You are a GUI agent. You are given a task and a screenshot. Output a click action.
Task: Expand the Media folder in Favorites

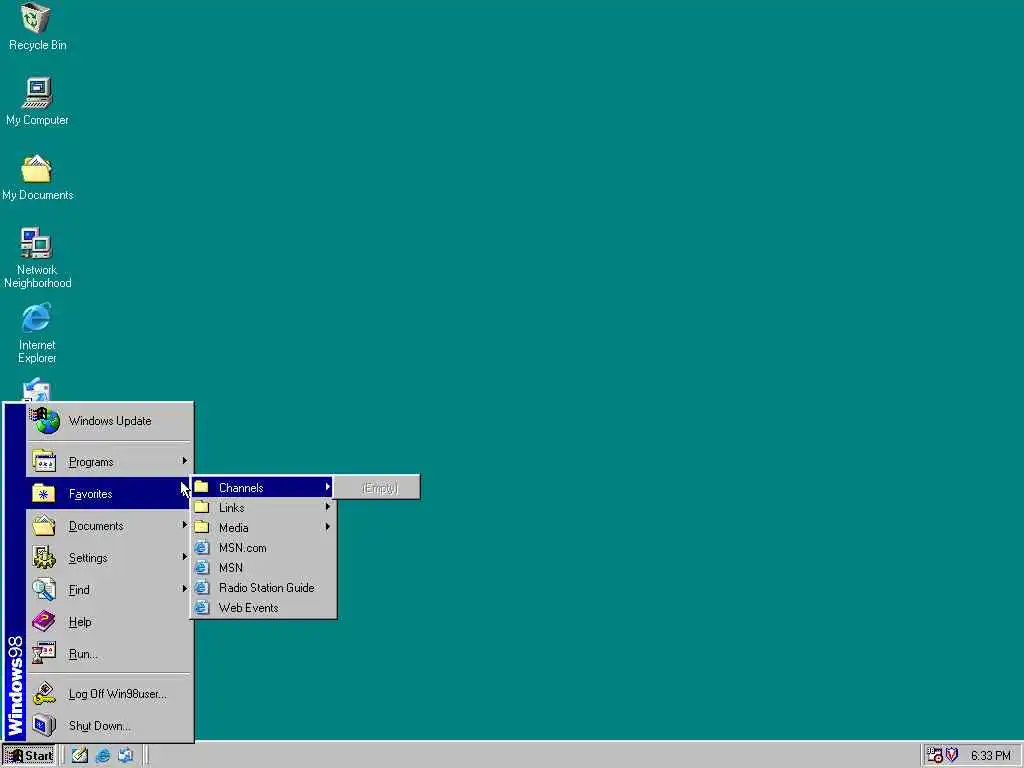pos(263,528)
